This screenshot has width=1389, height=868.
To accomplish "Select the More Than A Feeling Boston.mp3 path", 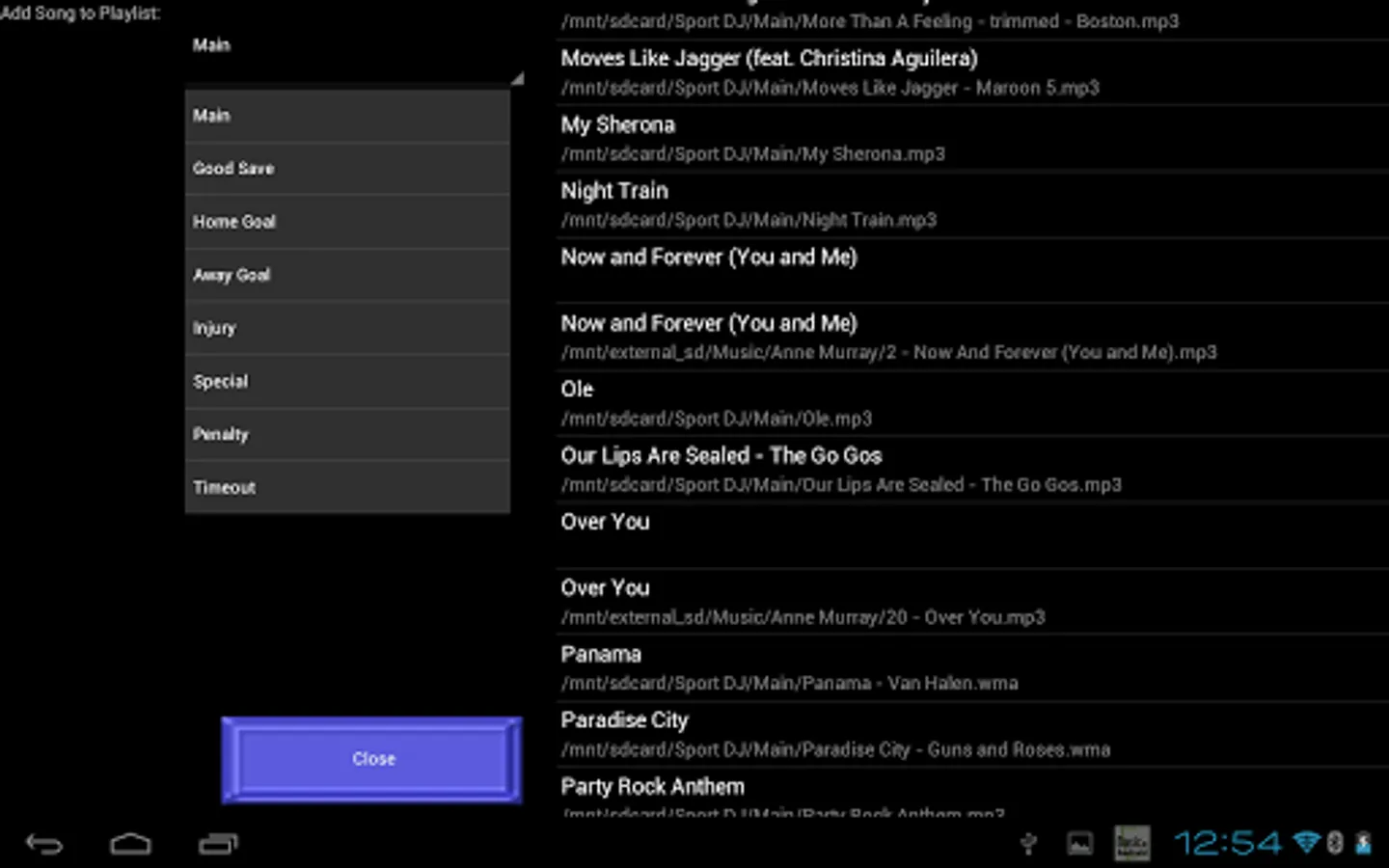I will point(870,21).
